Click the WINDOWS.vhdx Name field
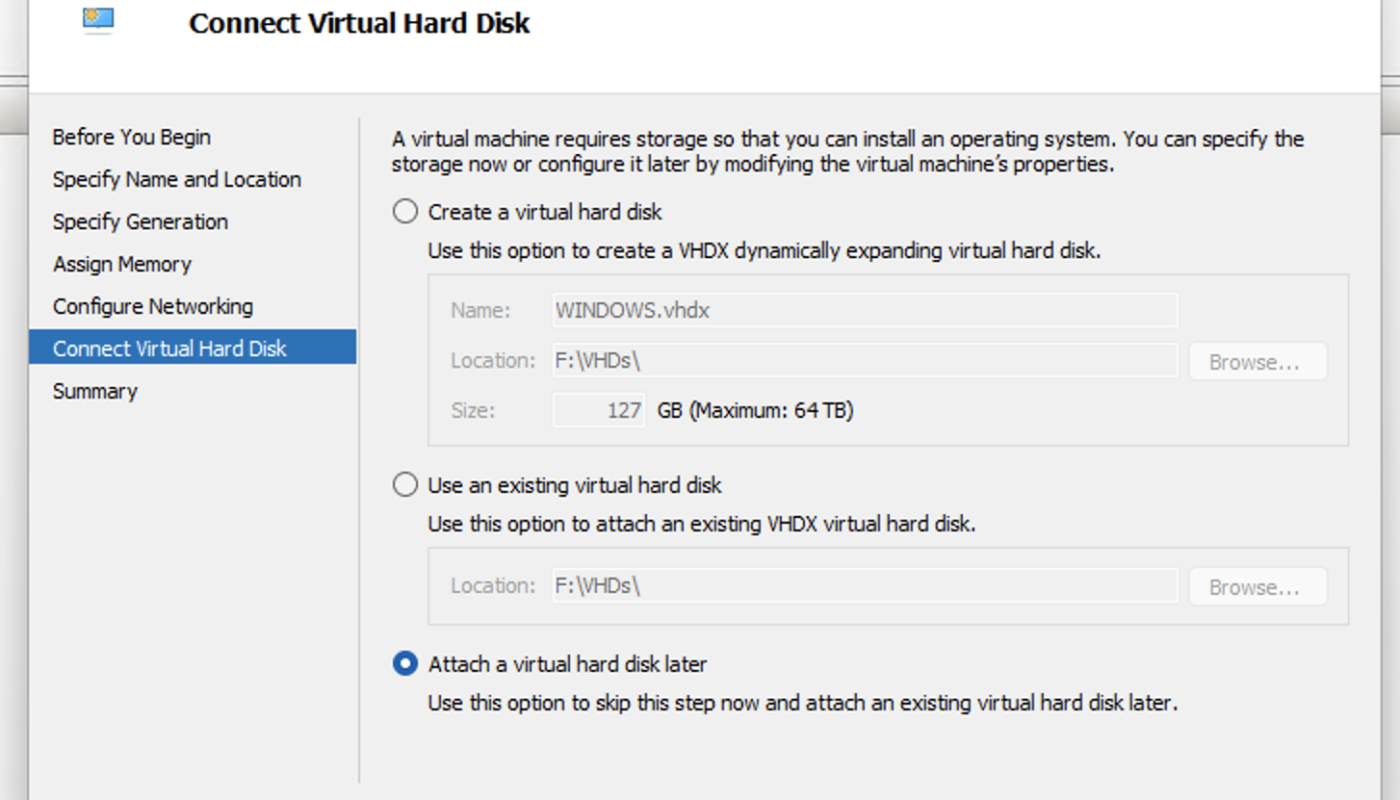The height and width of the screenshot is (800, 1400). 865,310
